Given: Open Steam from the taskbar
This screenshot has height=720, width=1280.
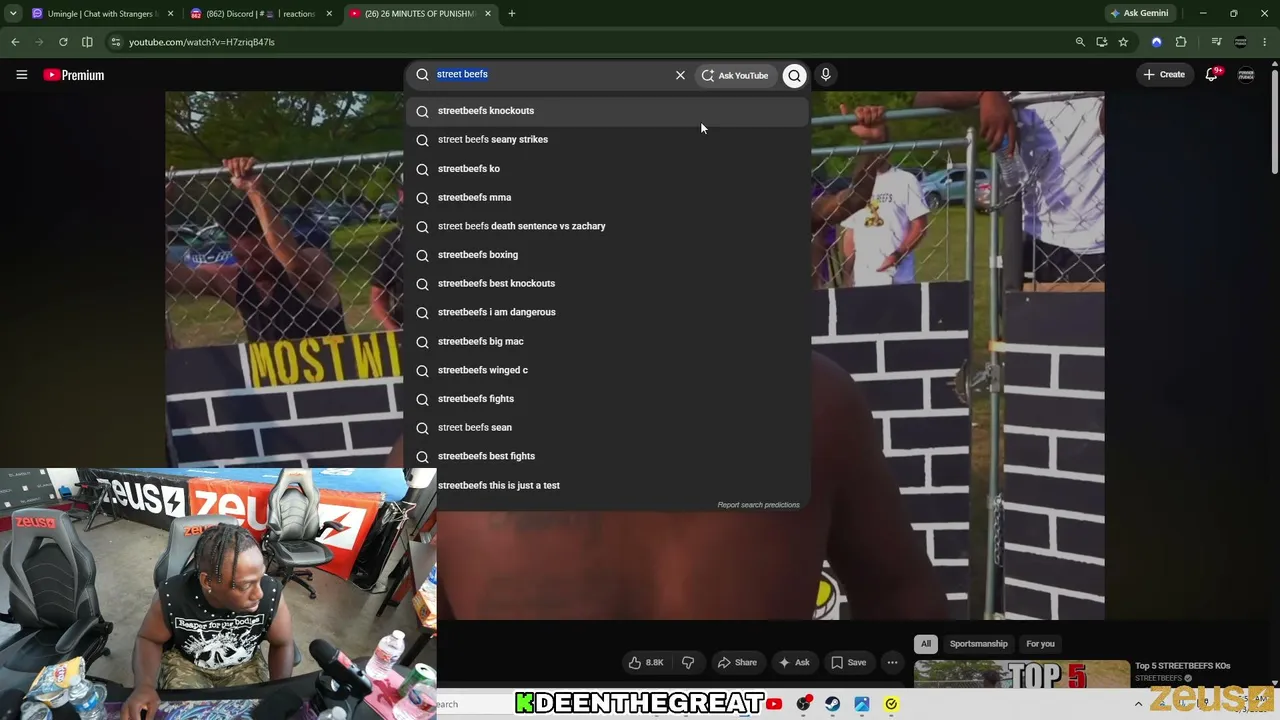Looking at the screenshot, I should (x=832, y=704).
